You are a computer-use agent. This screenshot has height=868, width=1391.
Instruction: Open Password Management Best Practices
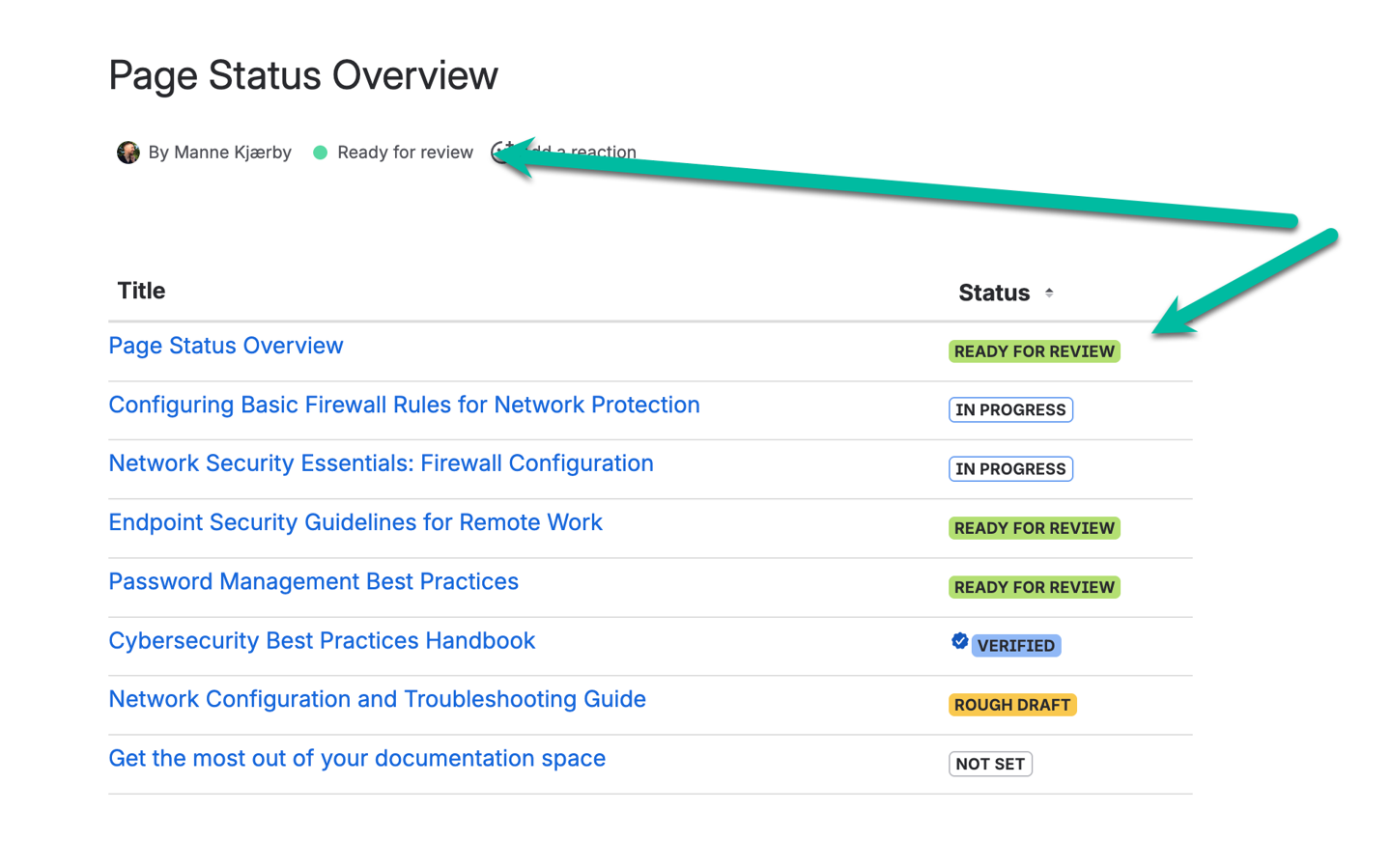pyautogui.click(x=313, y=581)
